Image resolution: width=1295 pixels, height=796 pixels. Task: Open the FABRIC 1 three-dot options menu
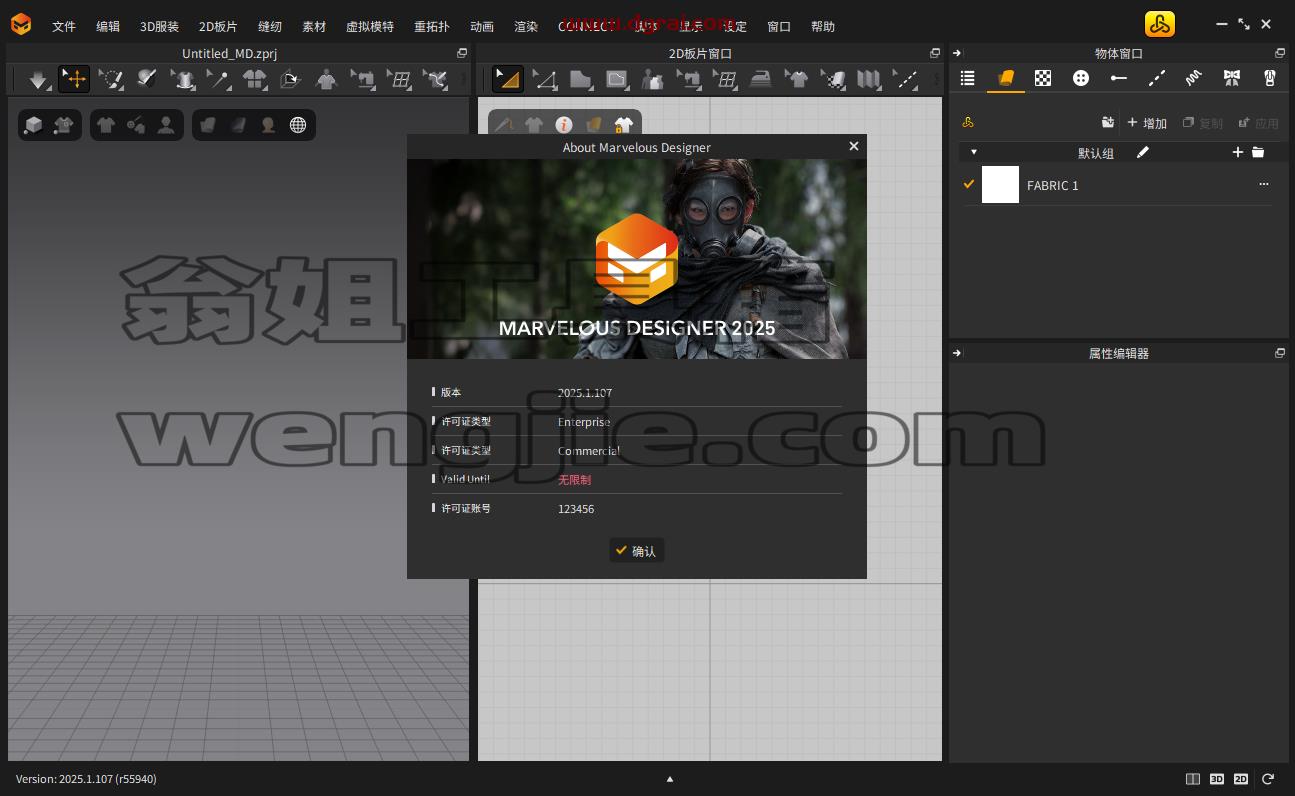(x=1264, y=185)
